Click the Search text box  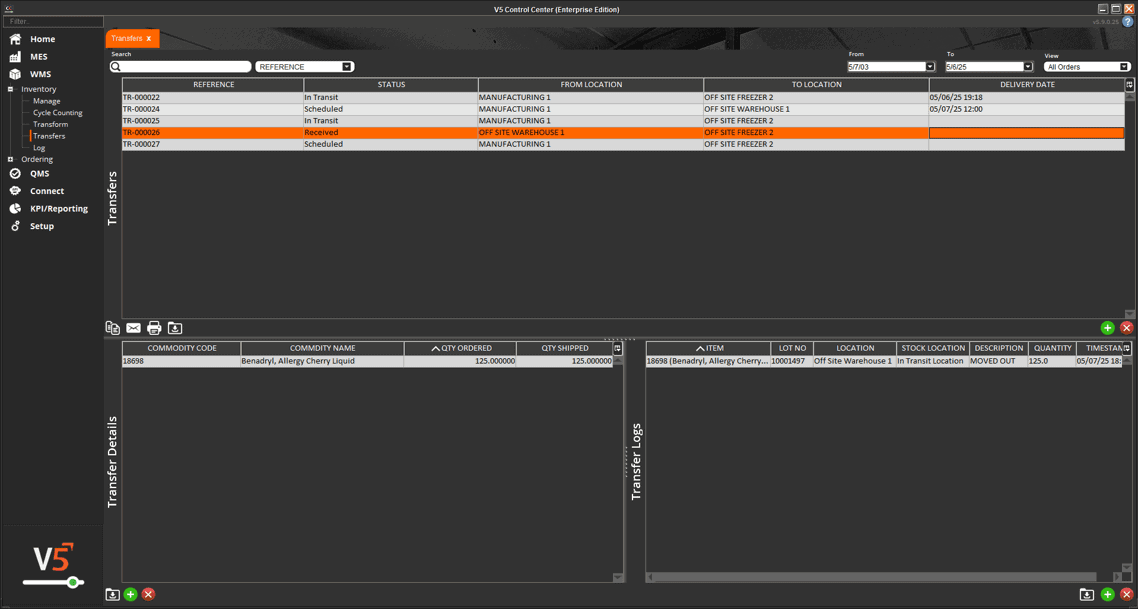coord(180,67)
